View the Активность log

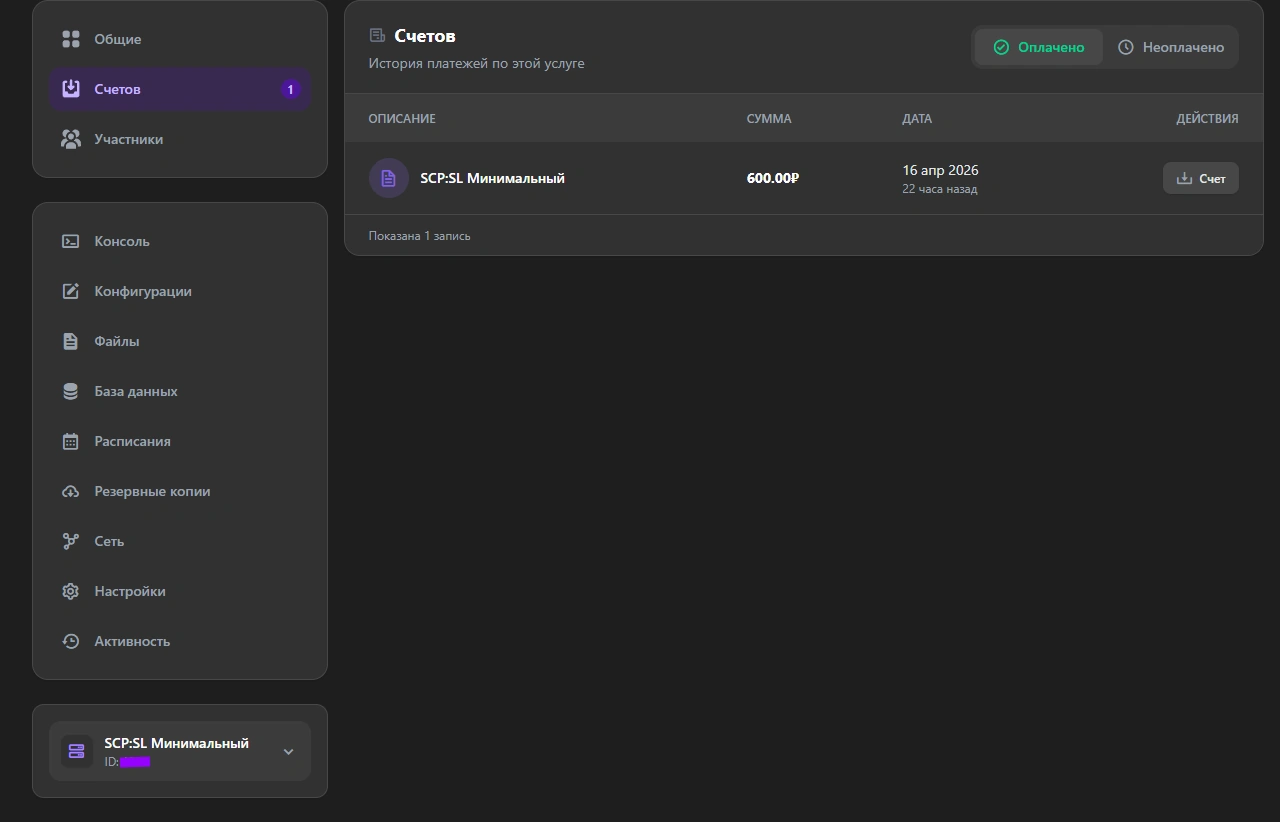pyautogui.click(x=180, y=641)
